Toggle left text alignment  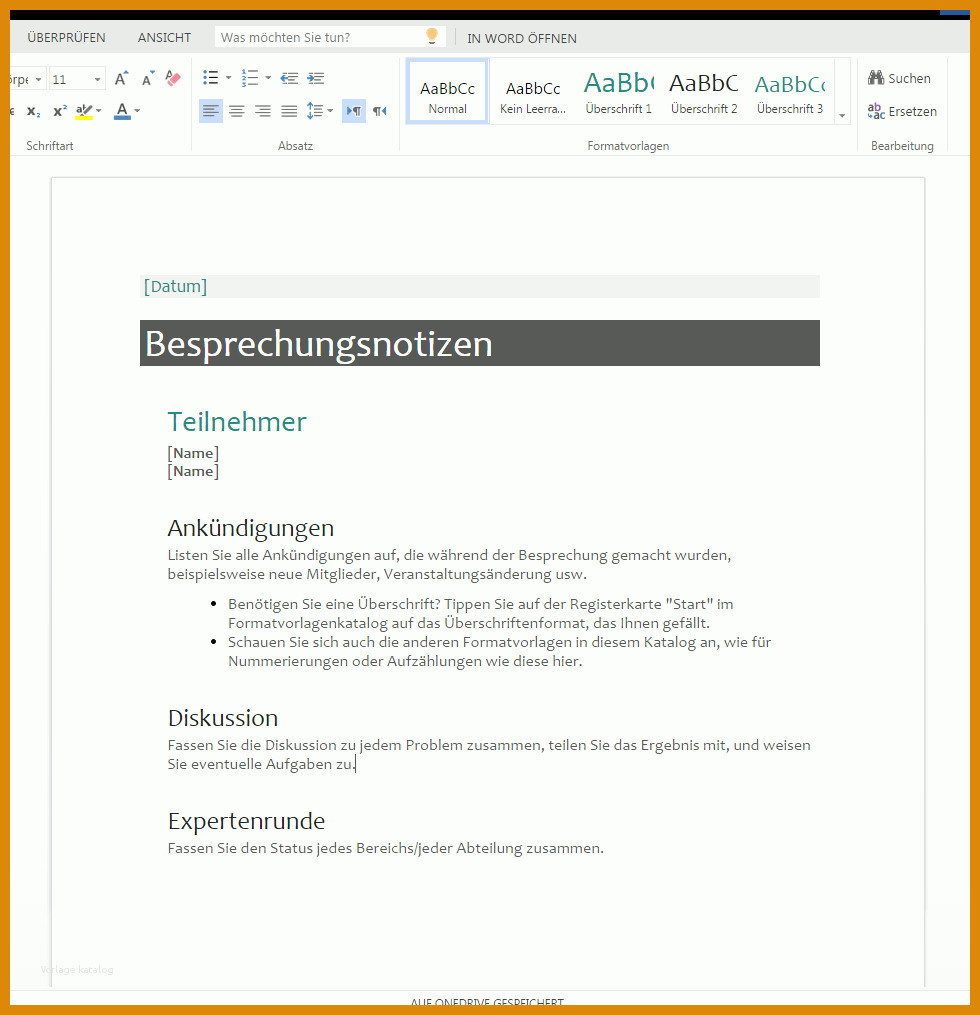click(x=210, y=111)
